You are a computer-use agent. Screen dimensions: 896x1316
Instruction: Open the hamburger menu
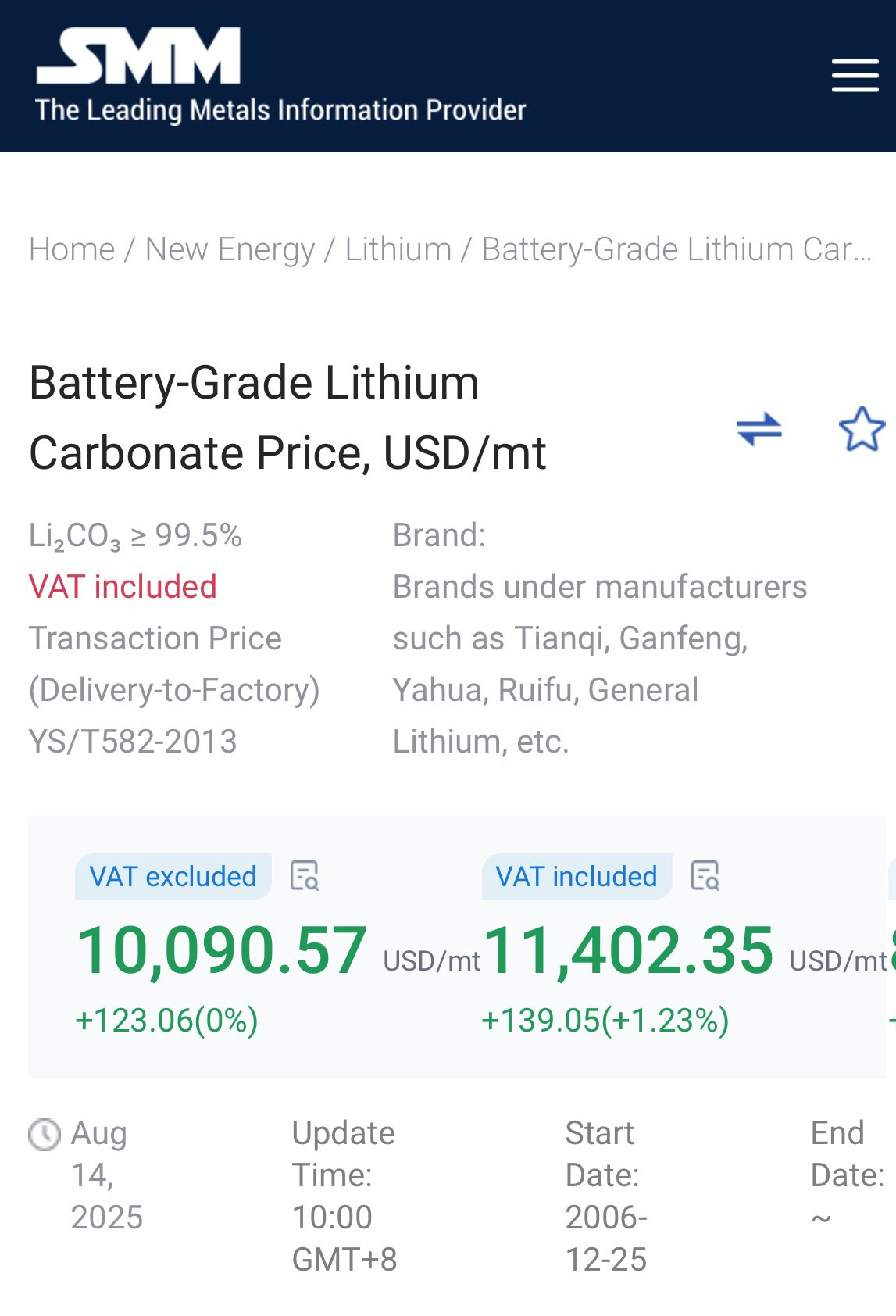pos(855,75)
